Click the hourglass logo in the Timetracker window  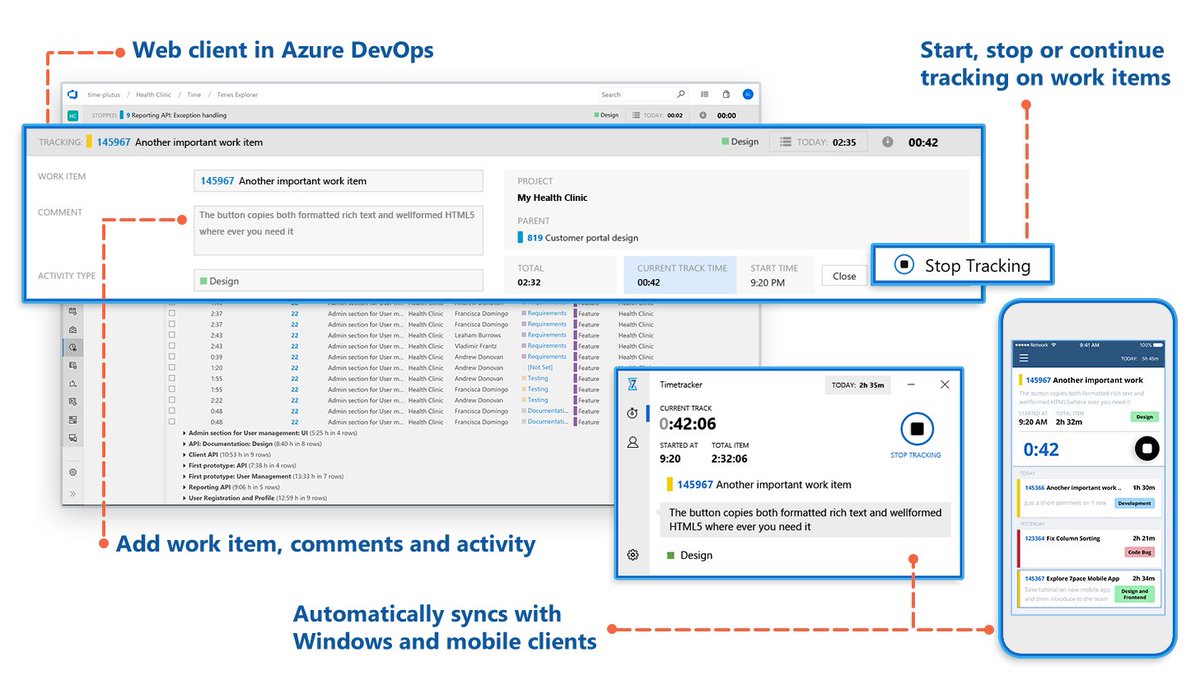(x=632, y=384)
